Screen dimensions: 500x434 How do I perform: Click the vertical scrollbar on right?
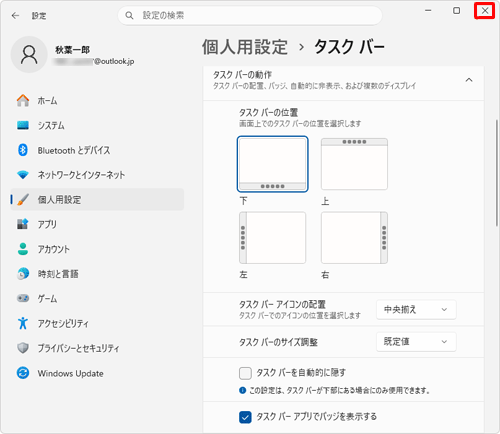[x=497, y=173]
